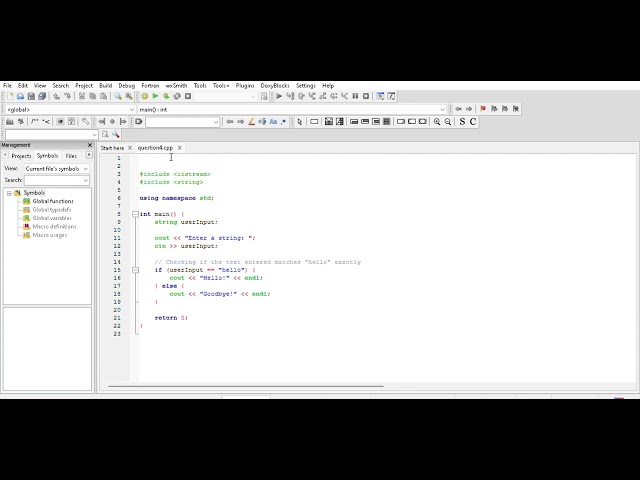The width and height of the screenshot is (640, 480).
Task: Redo the last undone edit
Action: pyautogui.click(x=67, y=96)
